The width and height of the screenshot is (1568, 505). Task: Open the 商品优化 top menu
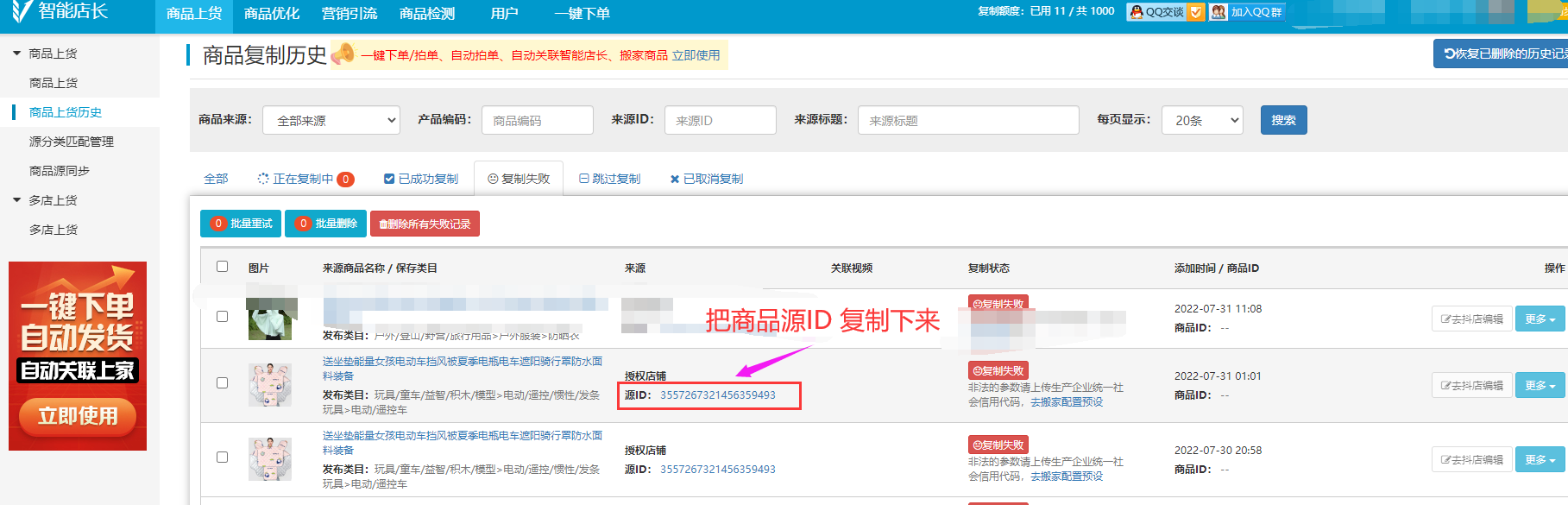pos(272,14)
